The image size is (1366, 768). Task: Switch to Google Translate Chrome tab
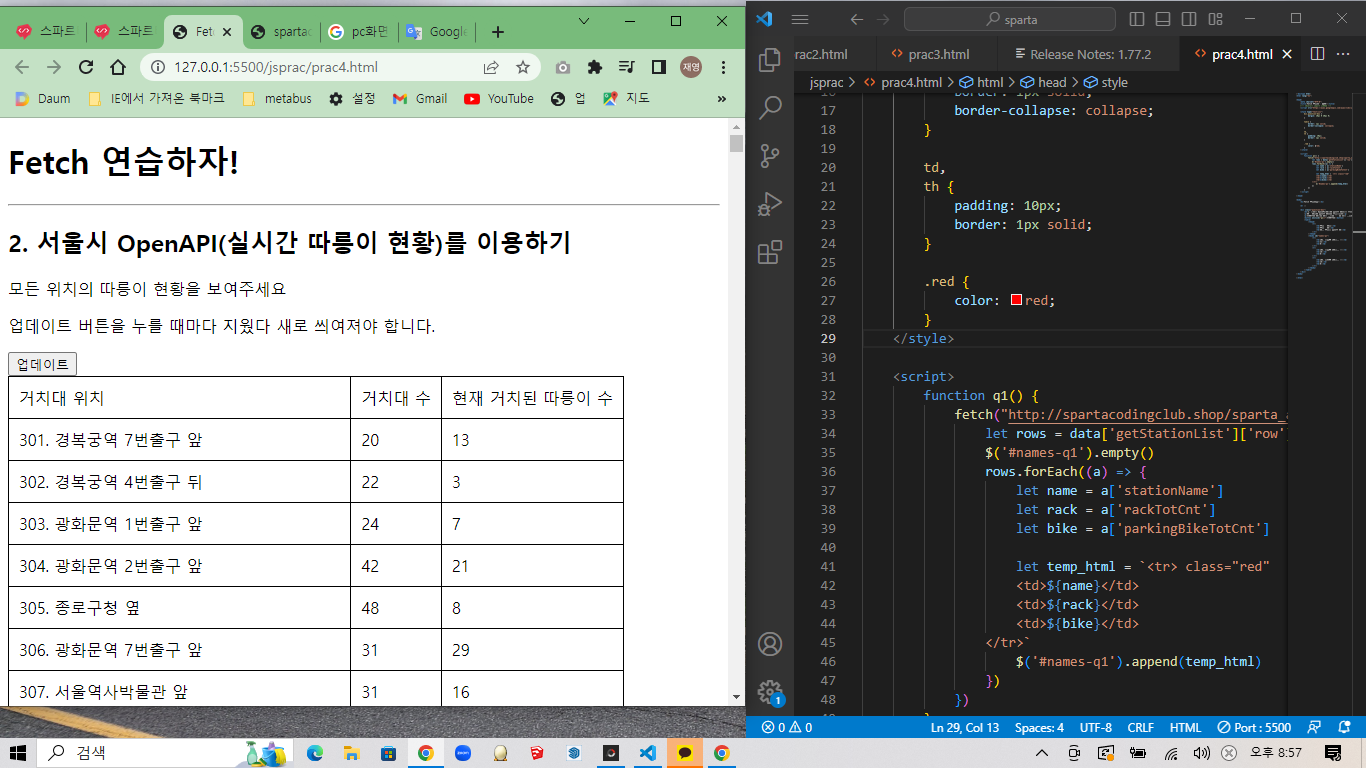[x=438, y=32]
